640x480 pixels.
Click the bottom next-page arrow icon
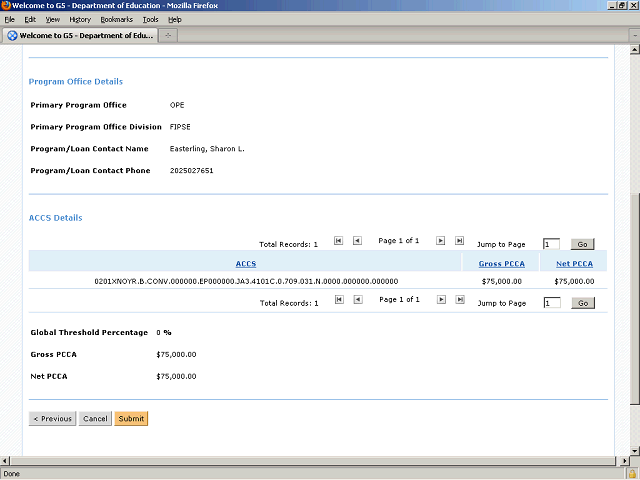(440, 299)
